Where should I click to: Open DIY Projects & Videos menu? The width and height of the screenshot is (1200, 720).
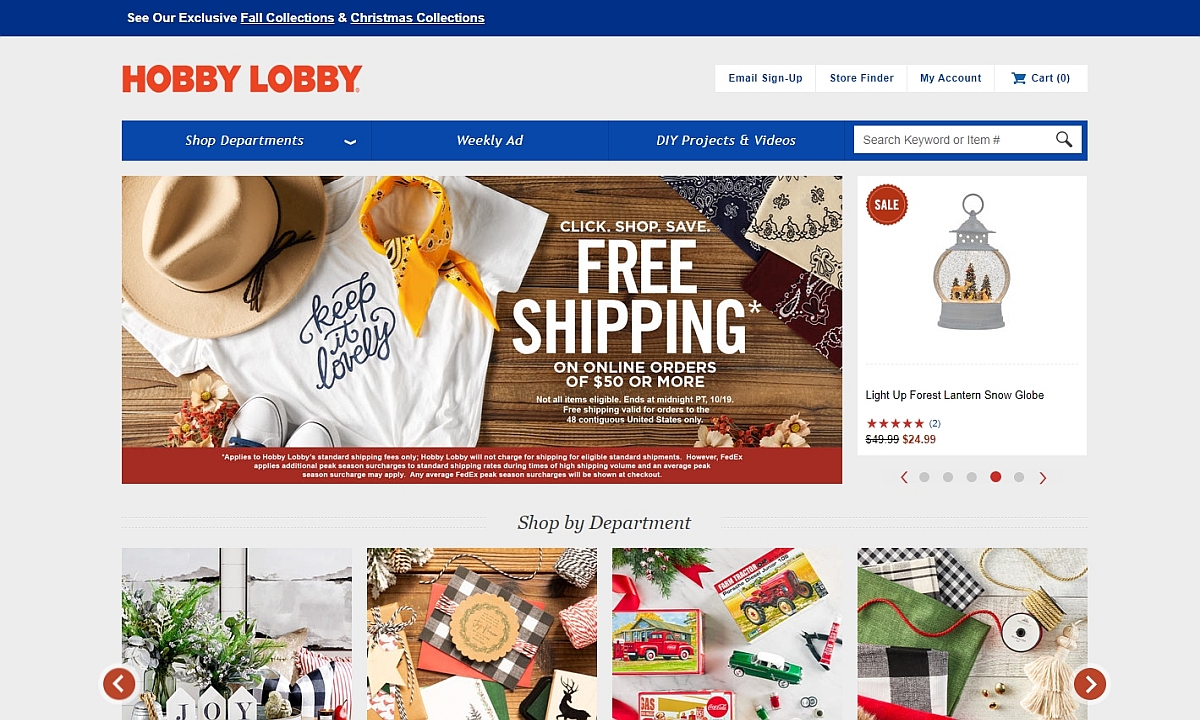pos(726,141)
